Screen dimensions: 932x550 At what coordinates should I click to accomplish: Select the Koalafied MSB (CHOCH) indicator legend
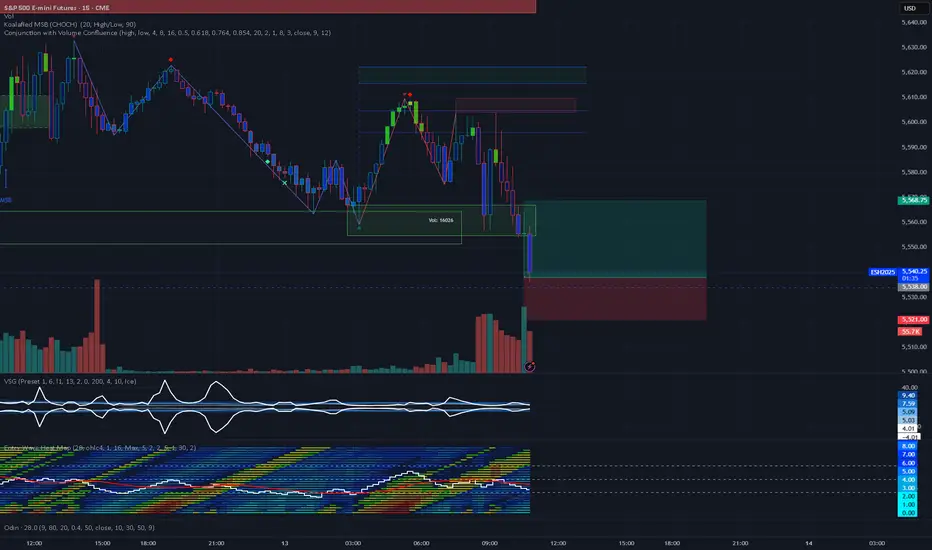click(70, 24)
